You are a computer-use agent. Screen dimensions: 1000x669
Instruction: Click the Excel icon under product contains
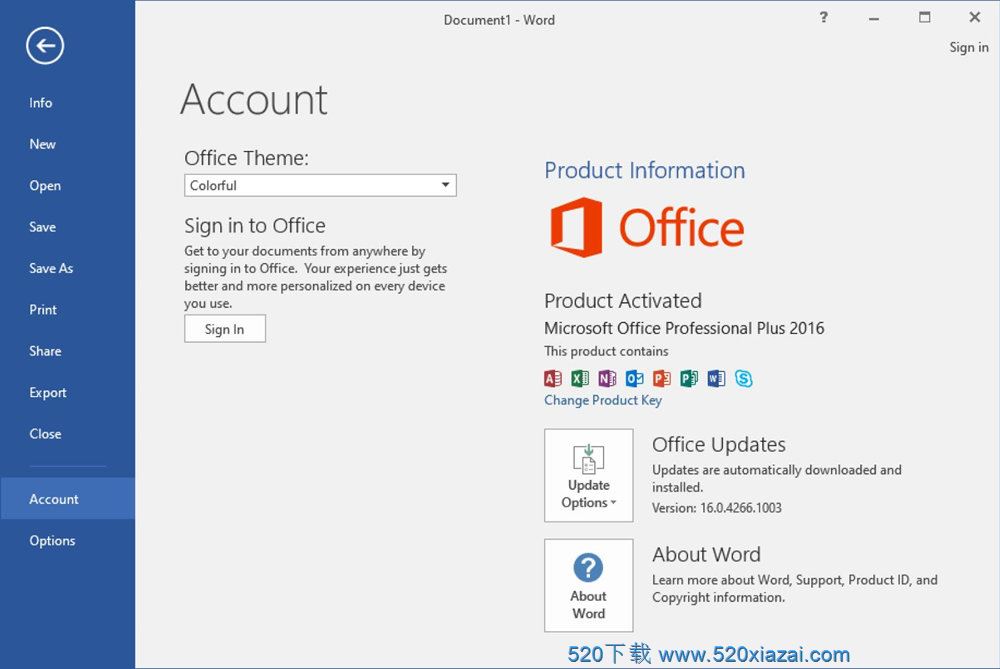(x=580, y=379)
